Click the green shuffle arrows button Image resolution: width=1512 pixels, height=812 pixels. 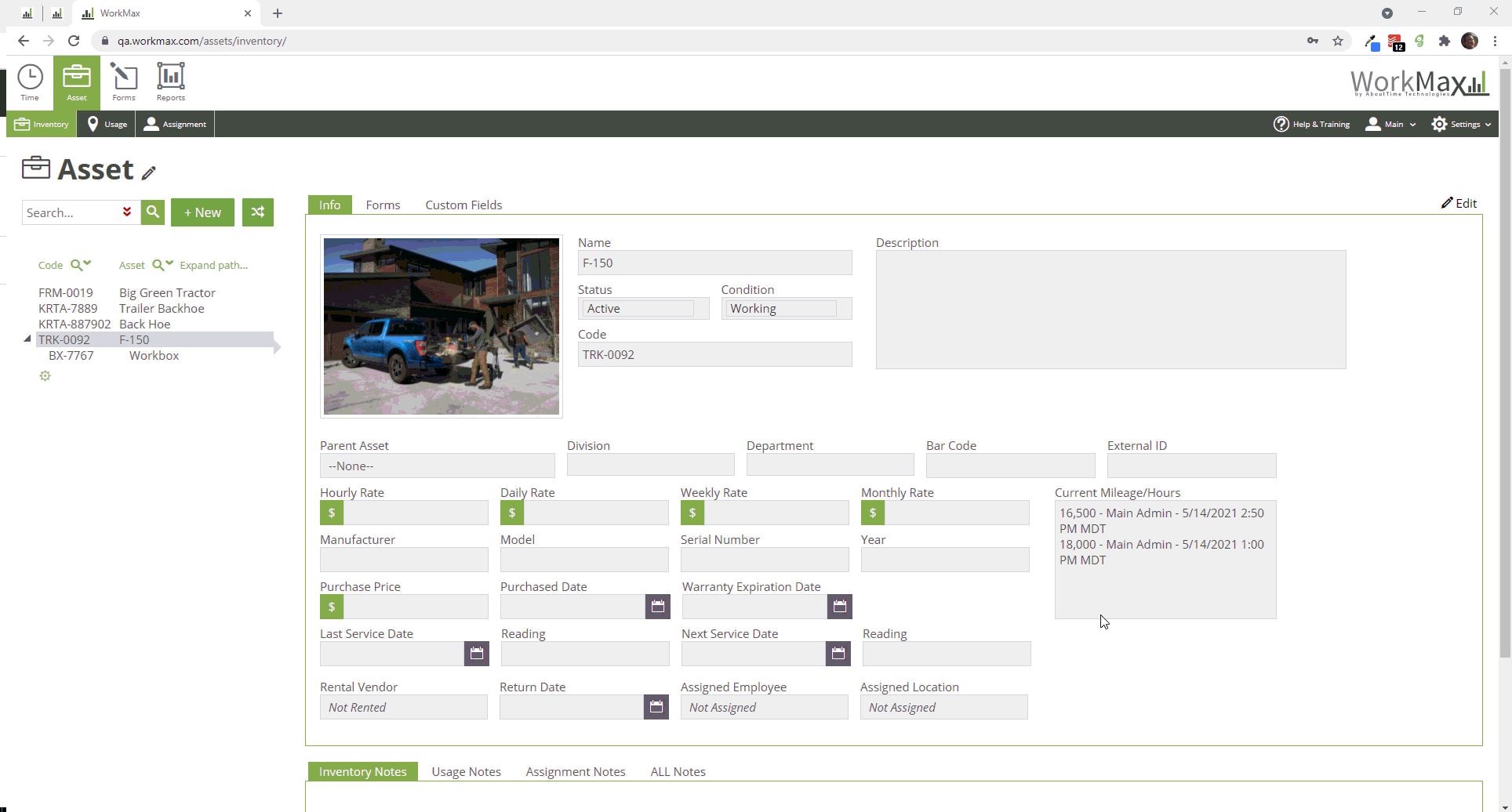click(x=258, y=212)
